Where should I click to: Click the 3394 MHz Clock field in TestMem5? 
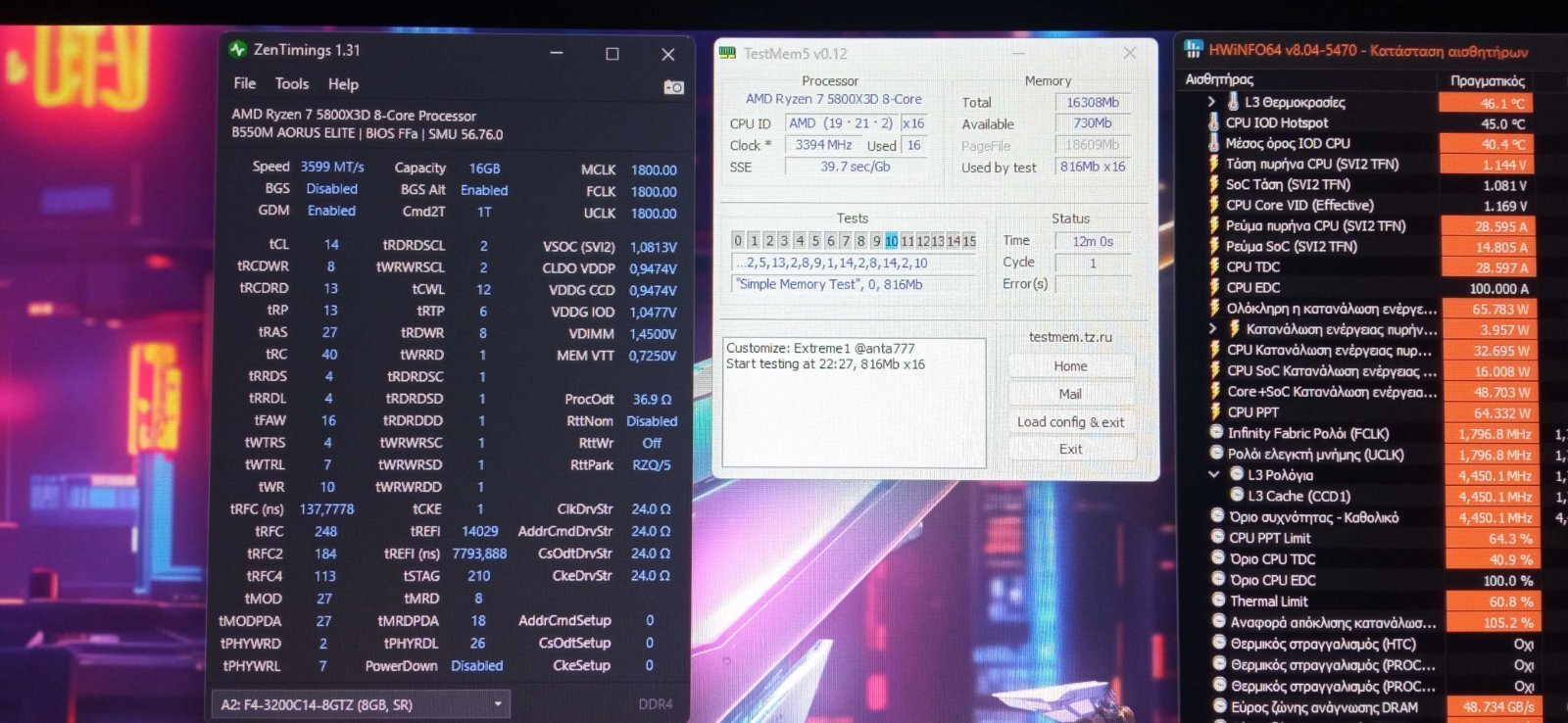pos(823,145)
